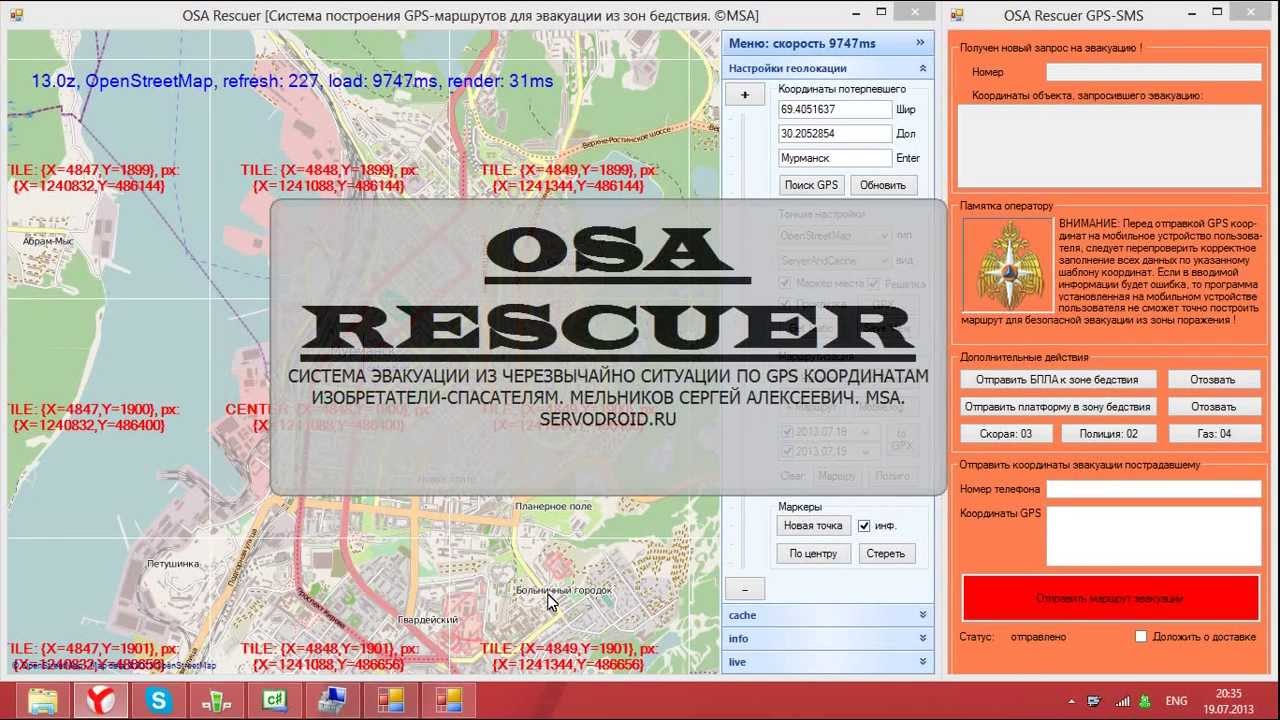Focus the Мурманск city field
The height and width of the screenshot is (720, 1280).
(835, 158)
